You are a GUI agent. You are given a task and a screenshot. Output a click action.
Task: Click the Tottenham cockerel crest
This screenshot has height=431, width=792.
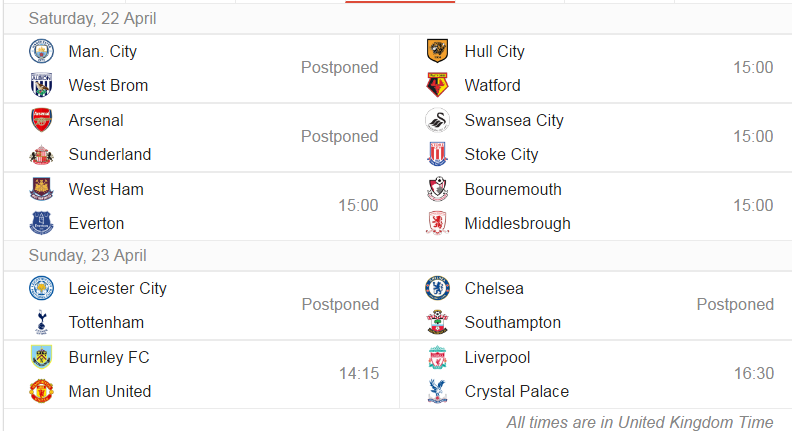[x=41, y=322]
